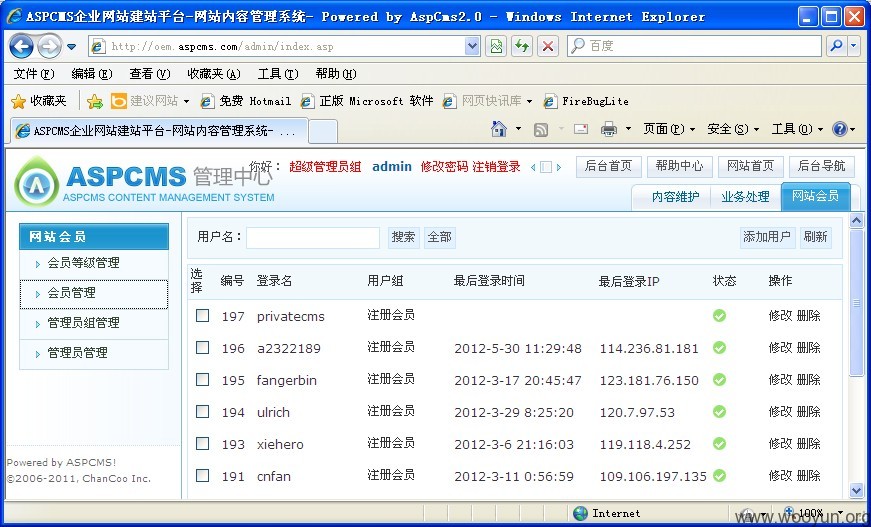Click the Print icon
Screen dimensions: 871x527
[609, 129]
